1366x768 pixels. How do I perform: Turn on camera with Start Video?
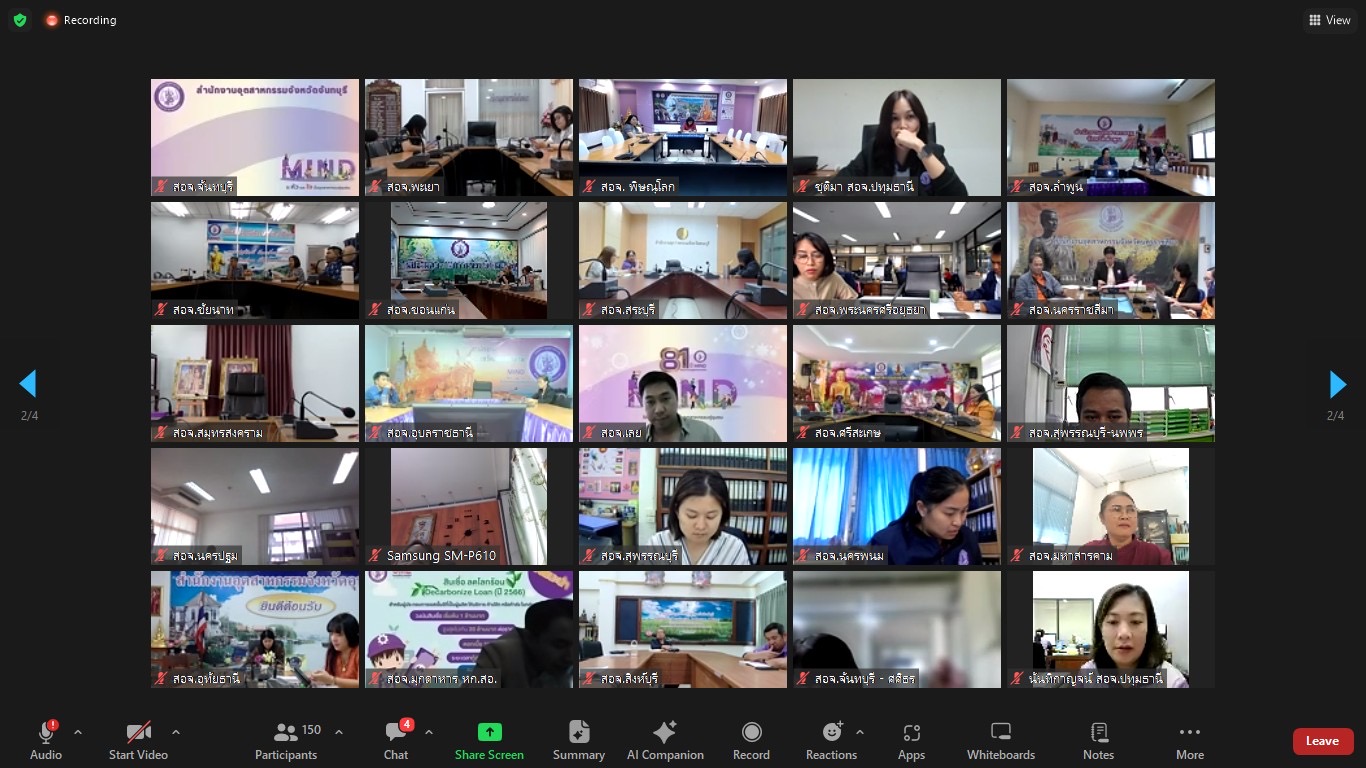[x=138, y=741]
